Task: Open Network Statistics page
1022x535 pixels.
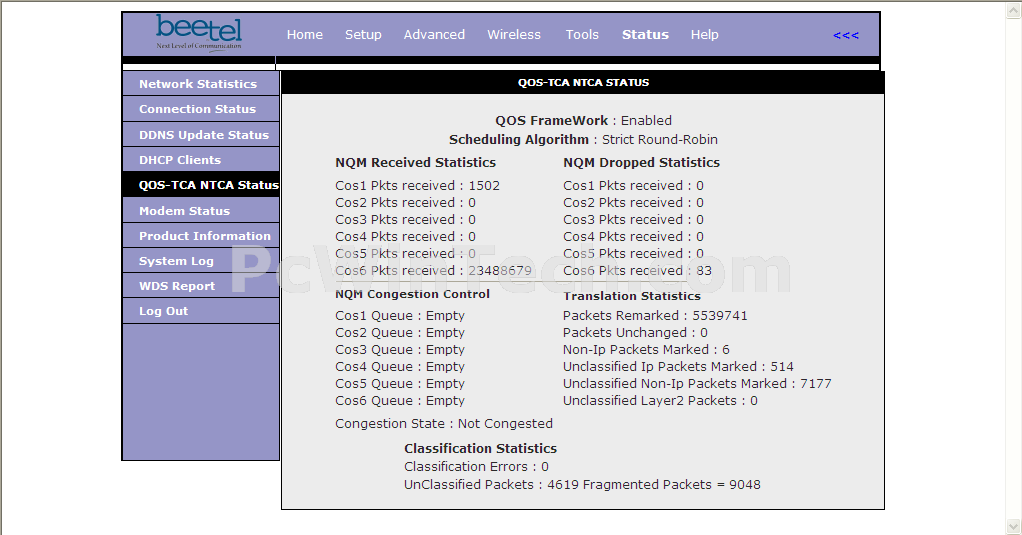Action: click(201, 83)
